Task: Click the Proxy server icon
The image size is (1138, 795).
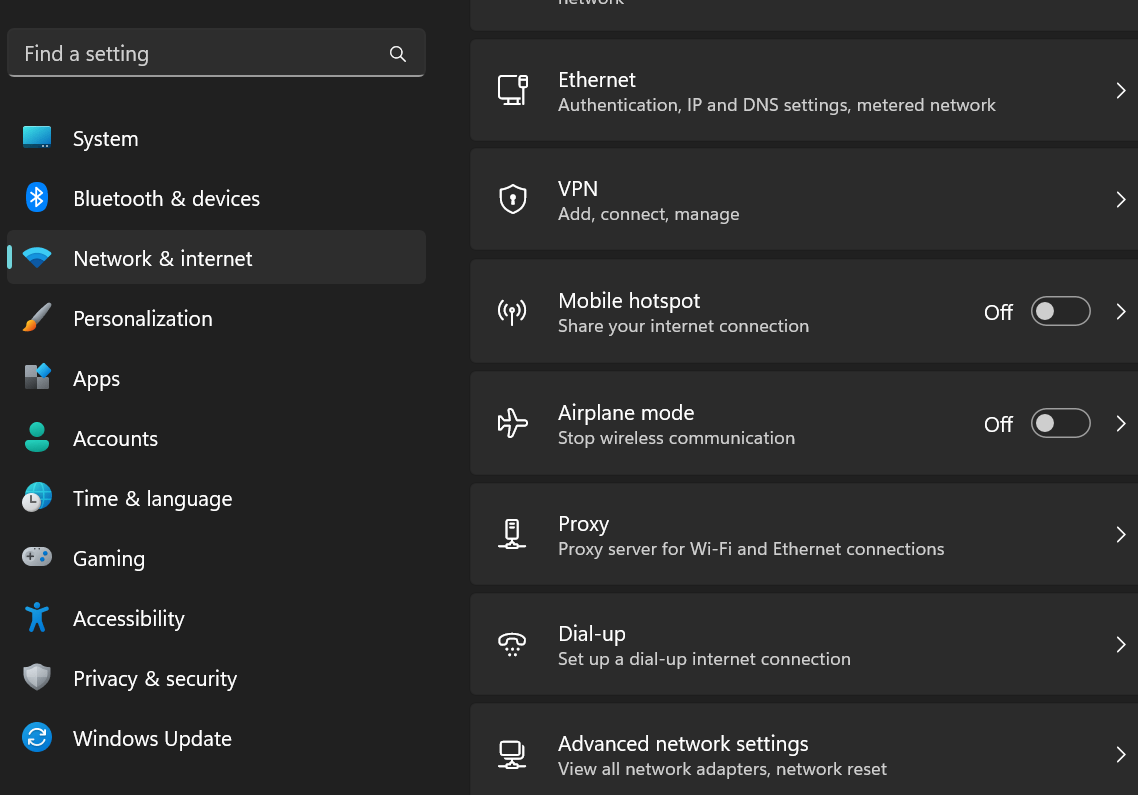Action: 513,534
